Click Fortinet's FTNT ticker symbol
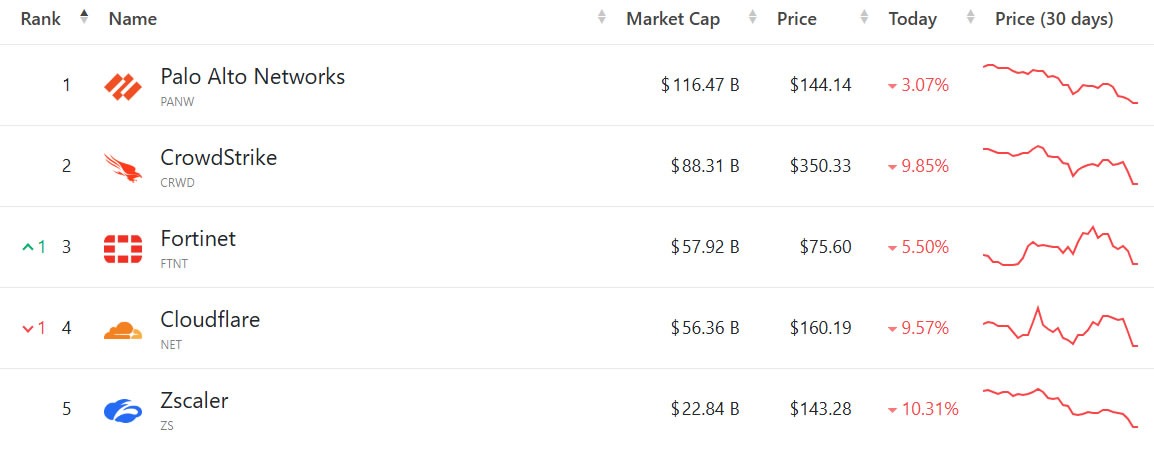Screen dimensions: 1154x449 pos(174,264)
